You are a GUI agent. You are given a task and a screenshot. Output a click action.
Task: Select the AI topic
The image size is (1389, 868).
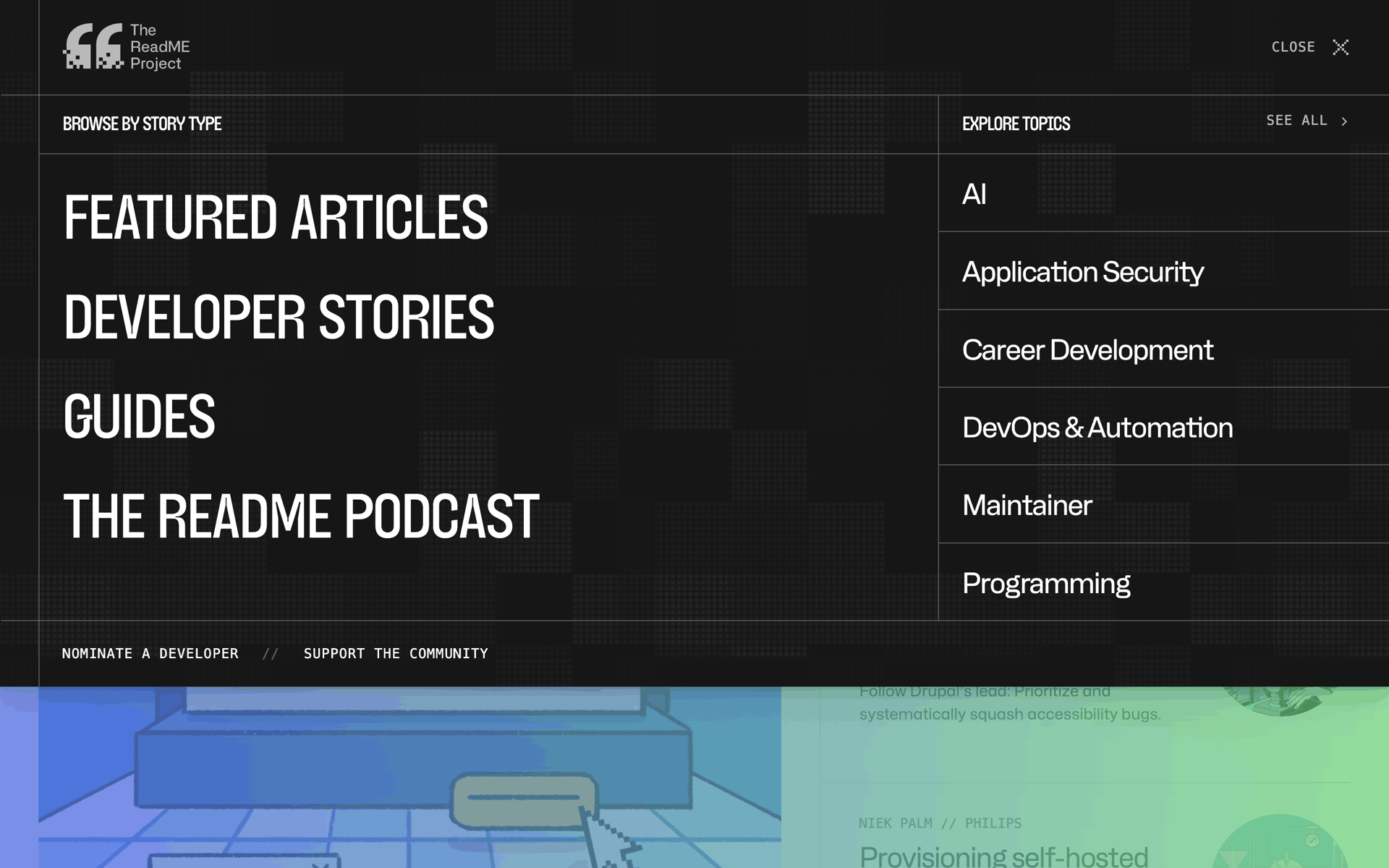point(974,194)
